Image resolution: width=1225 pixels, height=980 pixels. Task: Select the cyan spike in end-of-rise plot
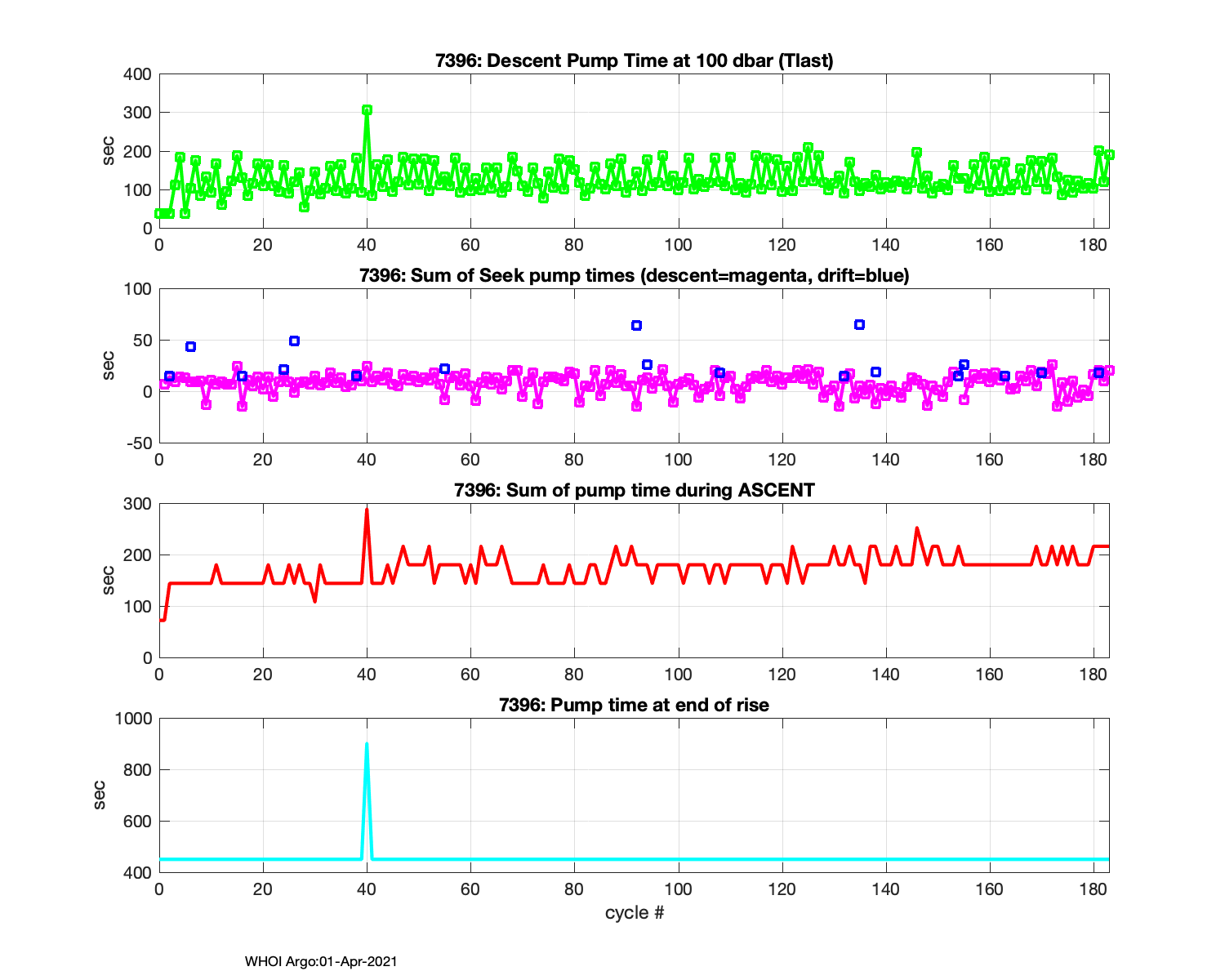[x=367, y=745]
